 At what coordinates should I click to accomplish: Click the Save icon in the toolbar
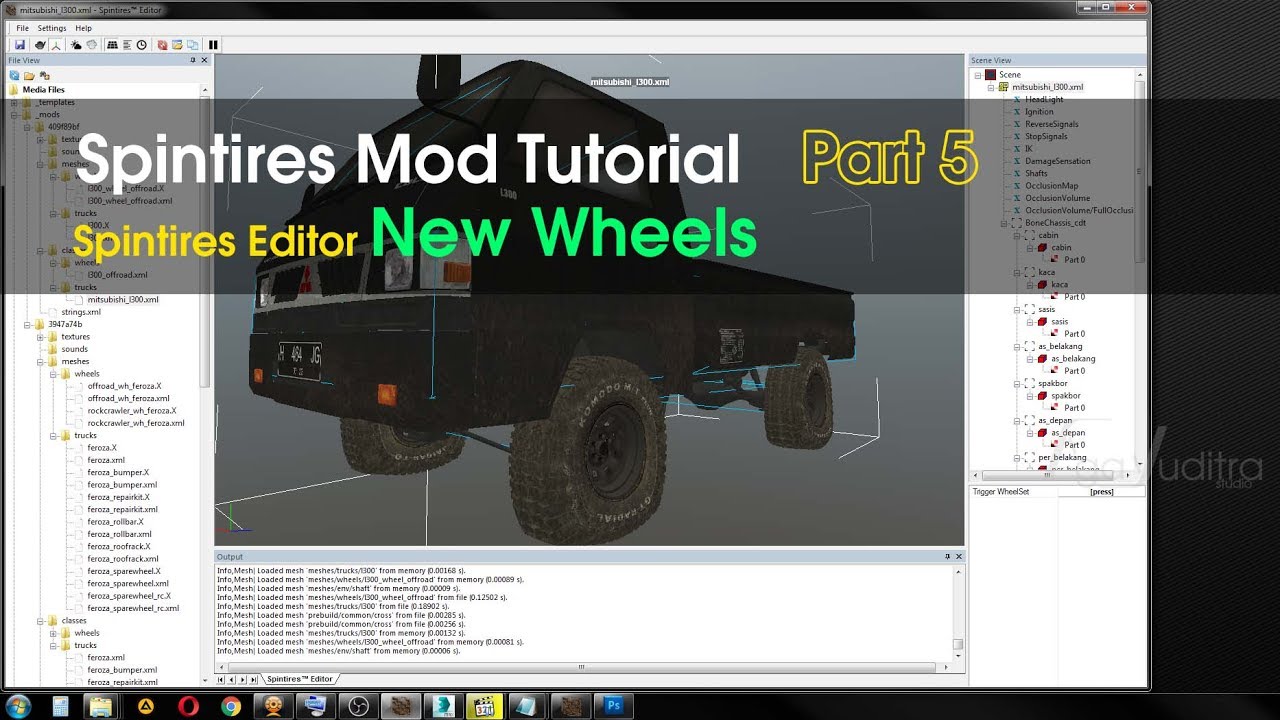point(20,45)
